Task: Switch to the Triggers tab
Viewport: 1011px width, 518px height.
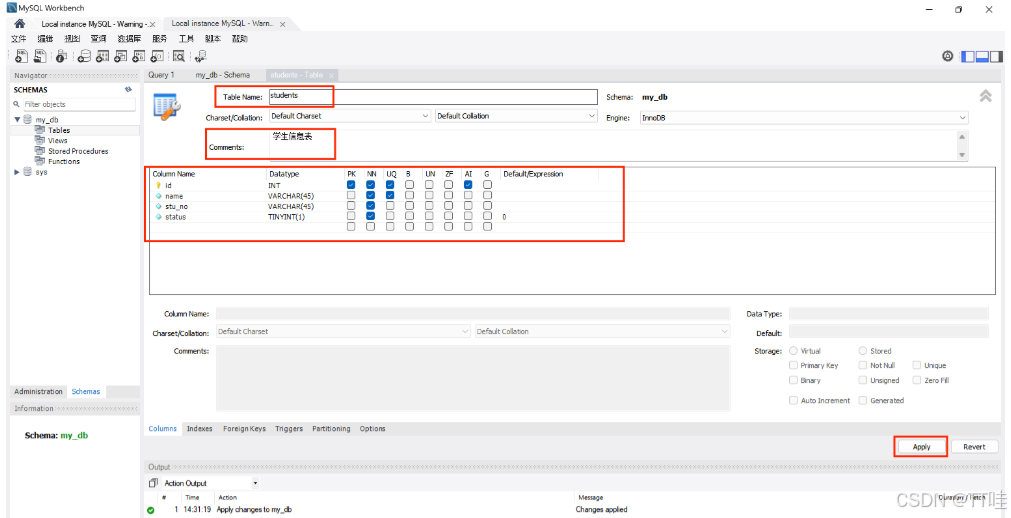Action: (289, 428)
